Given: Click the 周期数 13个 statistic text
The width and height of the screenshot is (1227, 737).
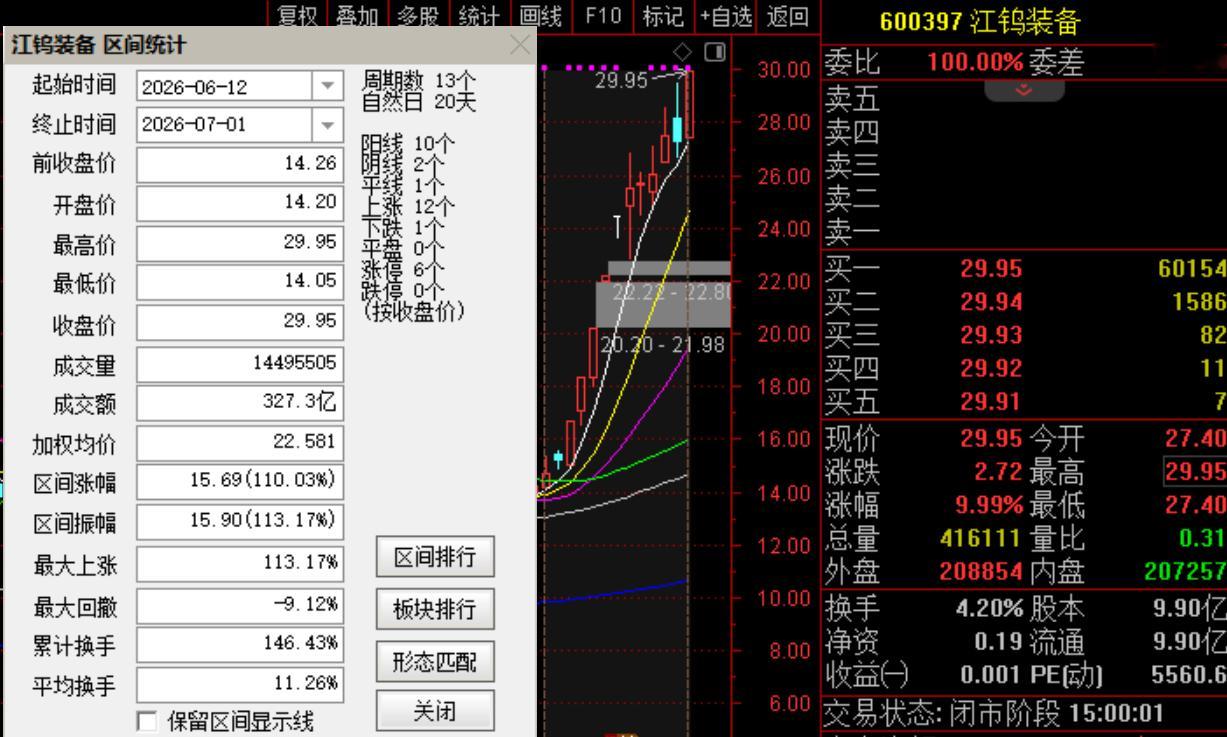Looking at the screenshot, I should [x=419, y=80].
